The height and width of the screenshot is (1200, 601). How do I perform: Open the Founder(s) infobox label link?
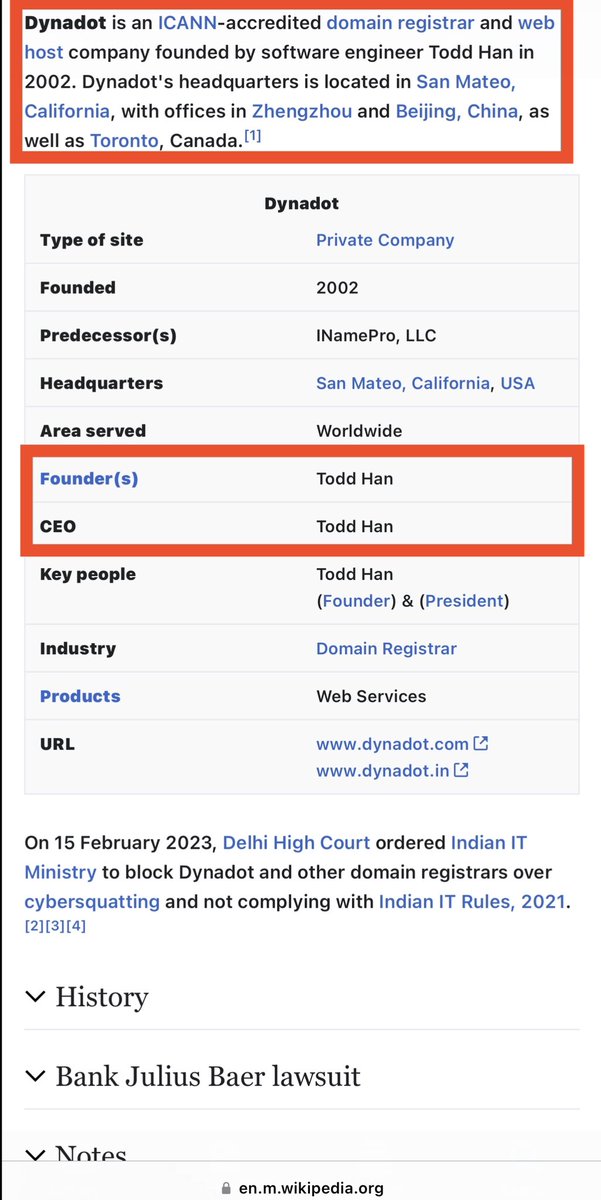tap(89, 479)
